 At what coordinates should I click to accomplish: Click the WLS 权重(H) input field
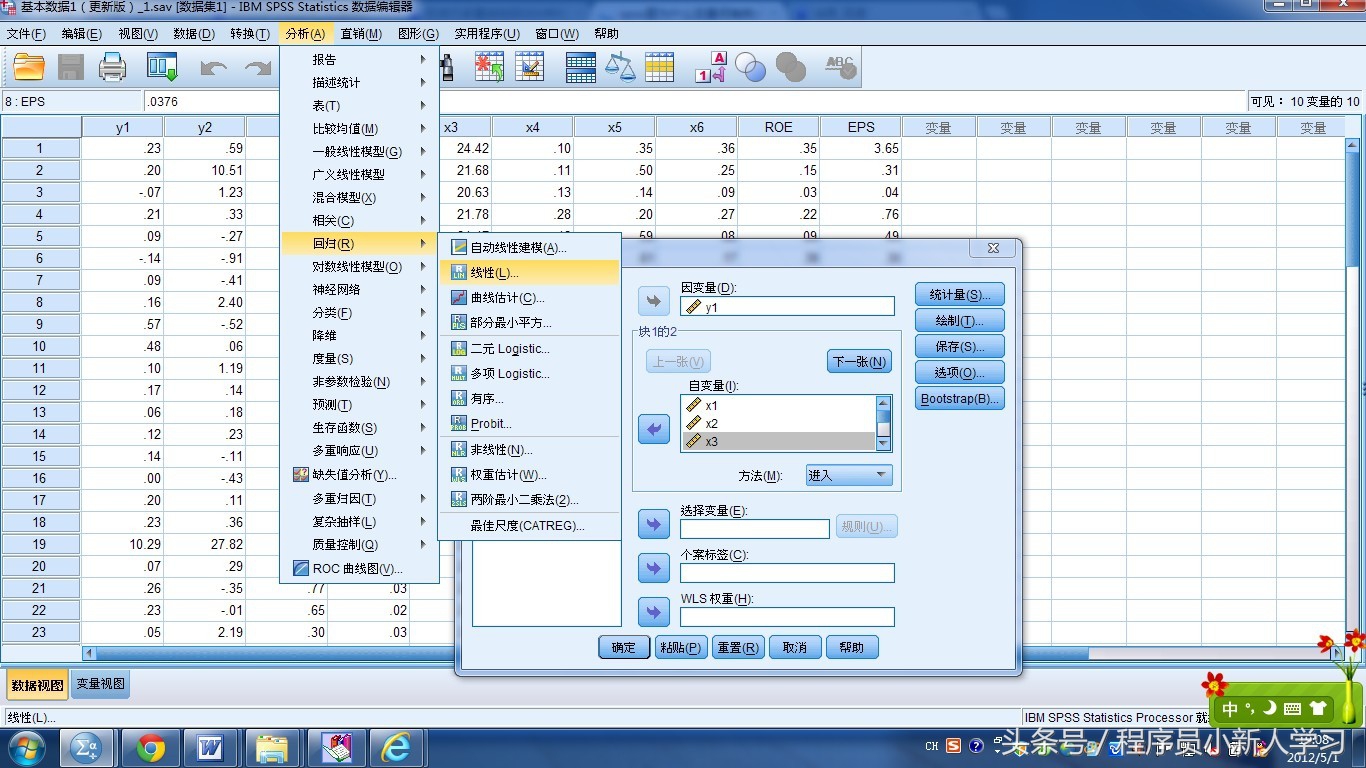787,617
